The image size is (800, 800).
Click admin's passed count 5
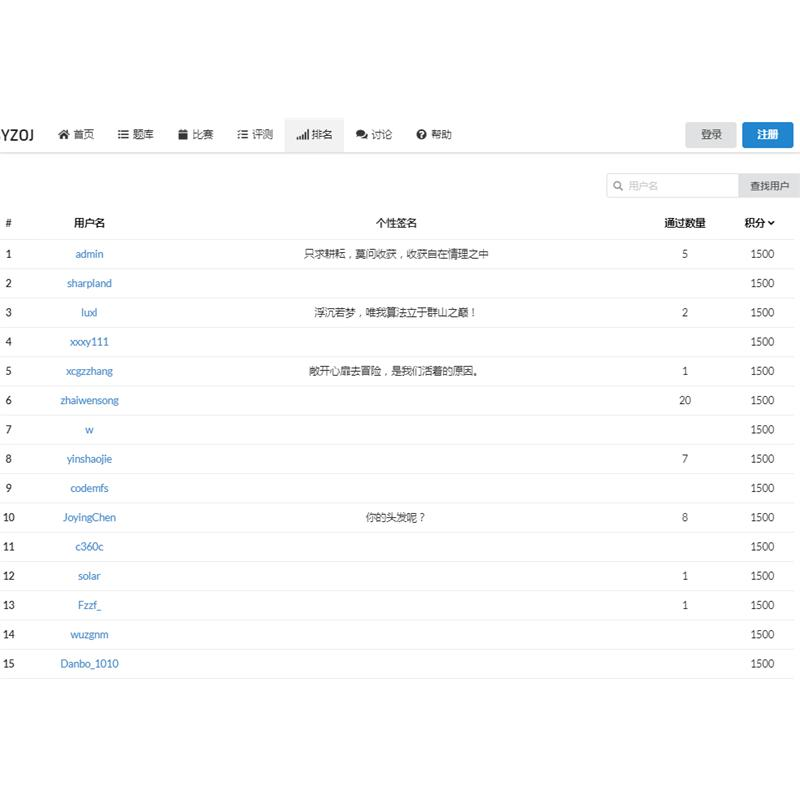coord(685,254)
